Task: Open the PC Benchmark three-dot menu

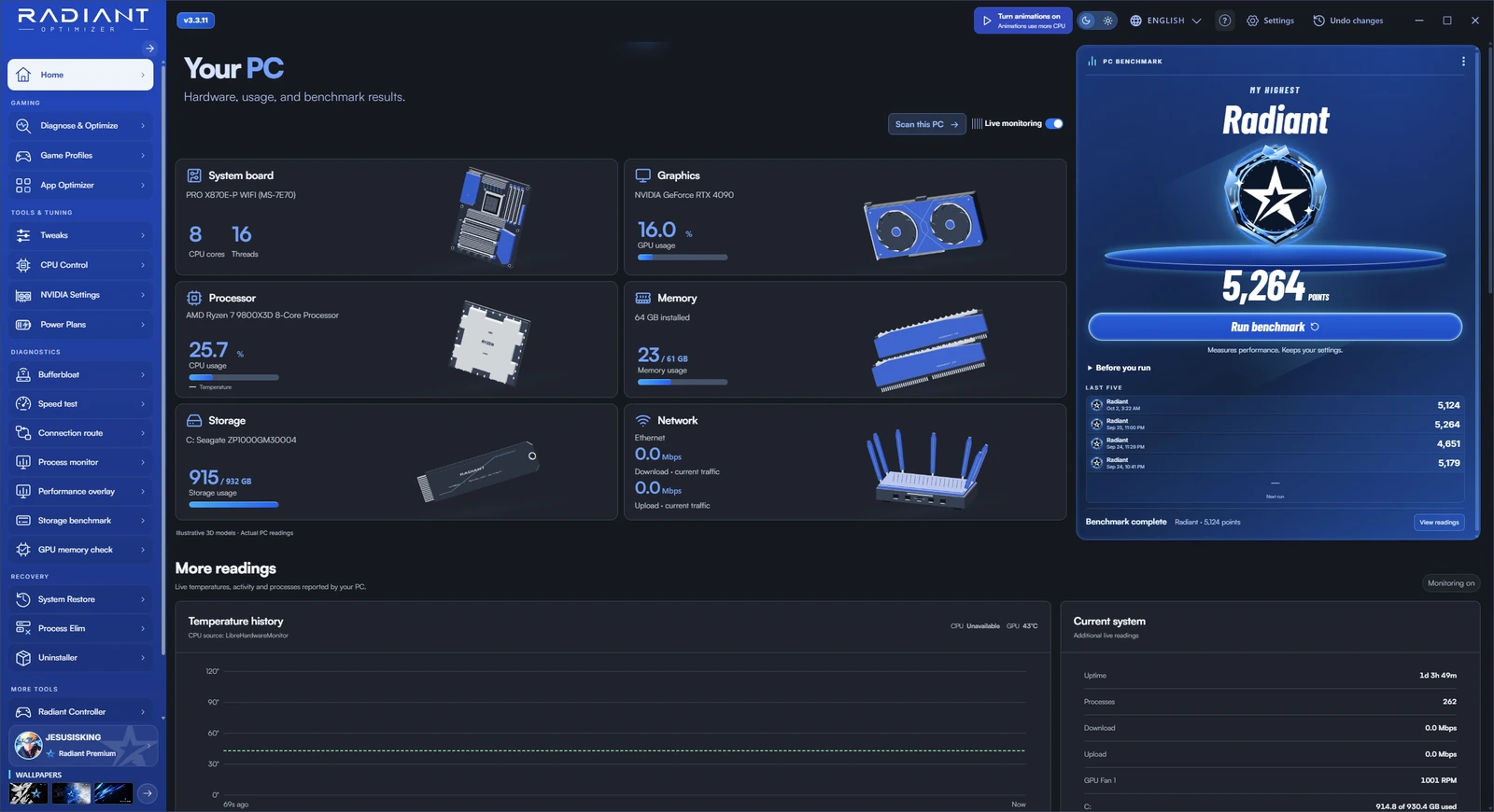Action: (x=1463, y=62)
